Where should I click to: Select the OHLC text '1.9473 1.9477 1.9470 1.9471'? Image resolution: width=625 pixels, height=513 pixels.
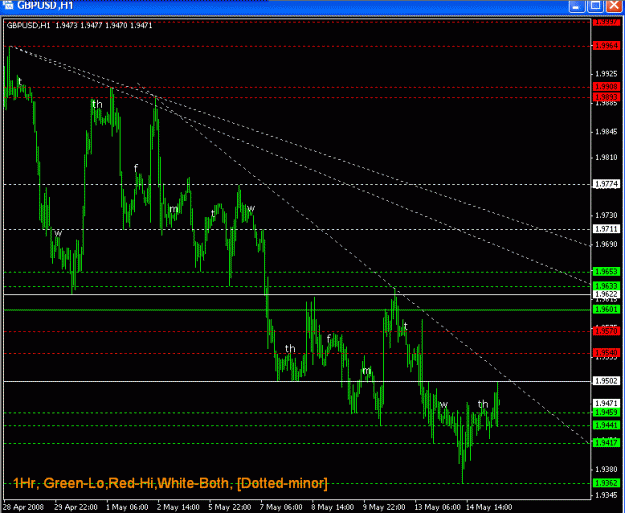tap(104, 26)
